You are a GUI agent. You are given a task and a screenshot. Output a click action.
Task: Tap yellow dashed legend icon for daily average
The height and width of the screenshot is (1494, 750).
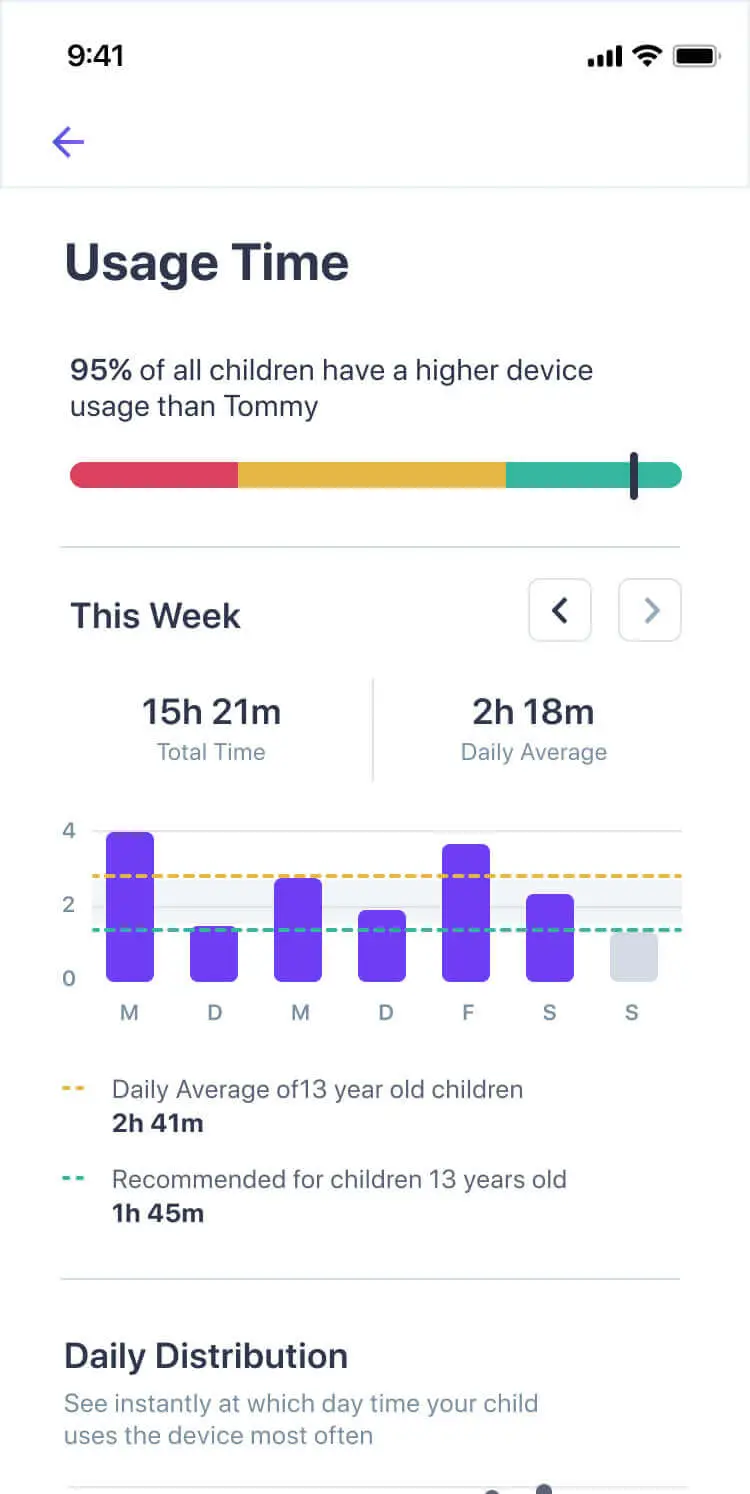click(73, 1089)
